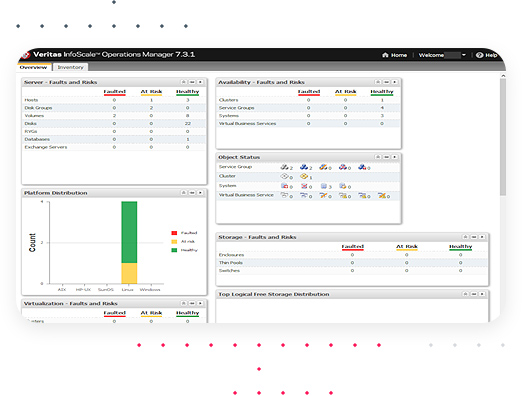Click At Risk header in Availability panel
This screenshot has height=396, width=522.
point(345,91)
